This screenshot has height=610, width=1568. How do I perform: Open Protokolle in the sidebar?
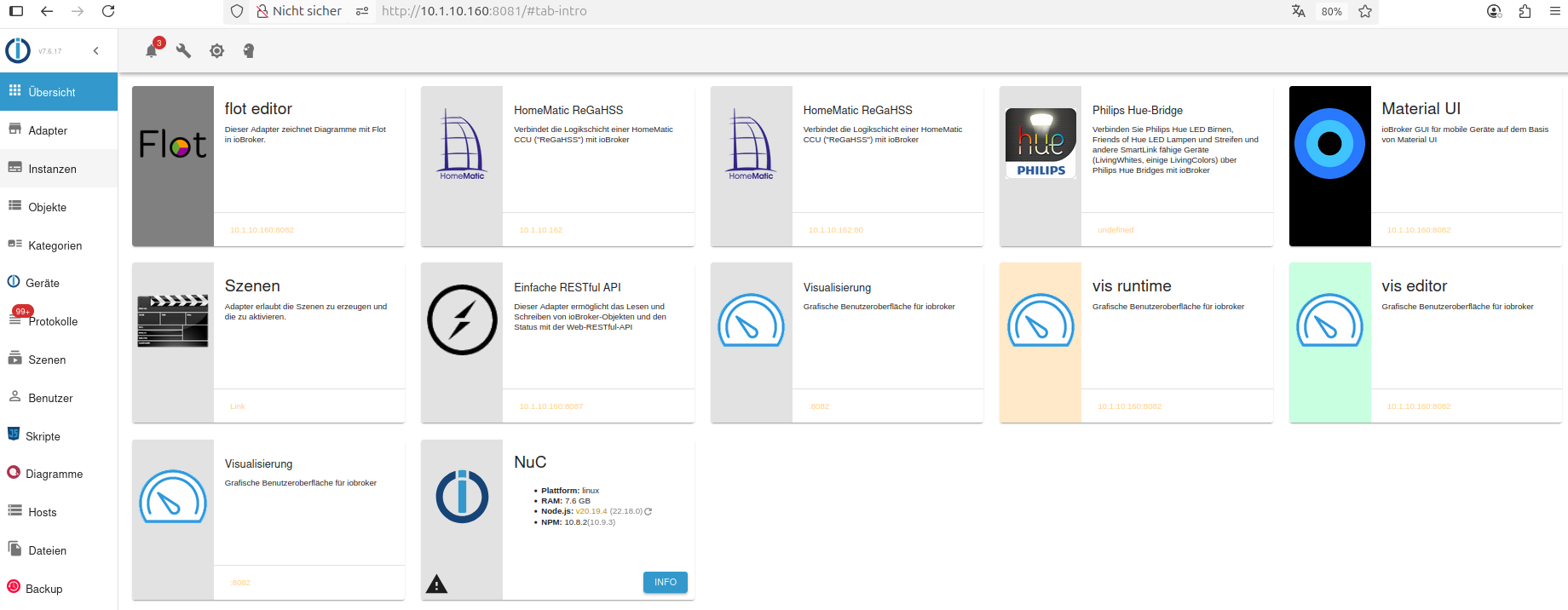point(59,321)
